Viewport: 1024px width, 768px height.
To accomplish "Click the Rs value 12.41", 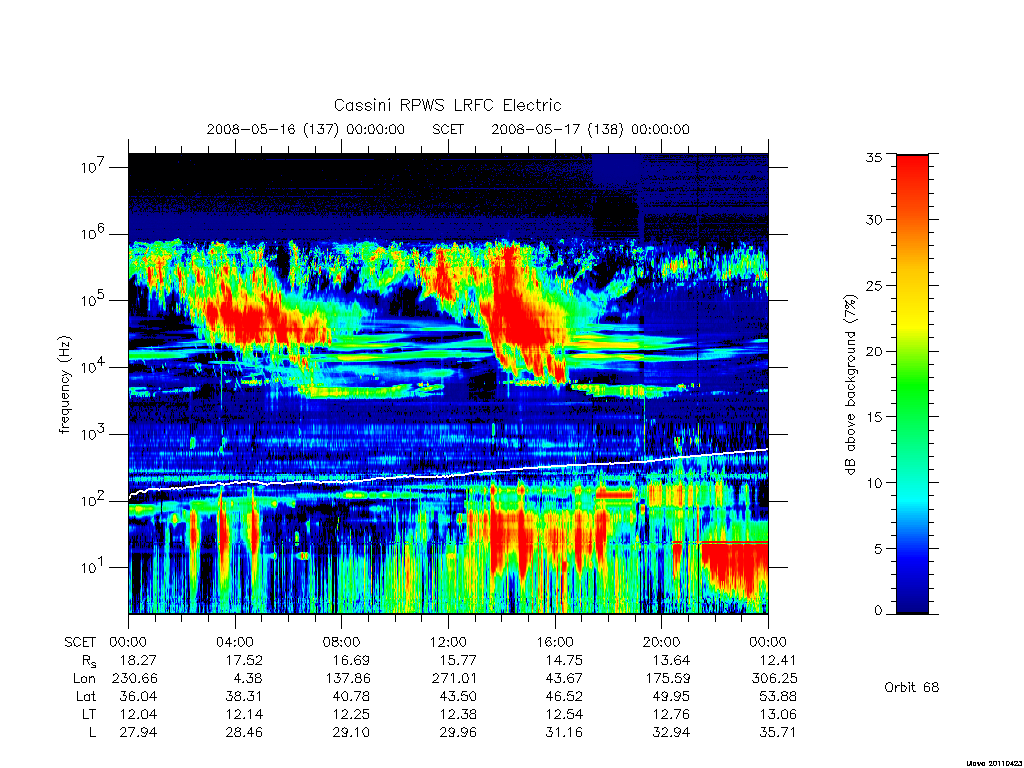I will tap(777, 660).
